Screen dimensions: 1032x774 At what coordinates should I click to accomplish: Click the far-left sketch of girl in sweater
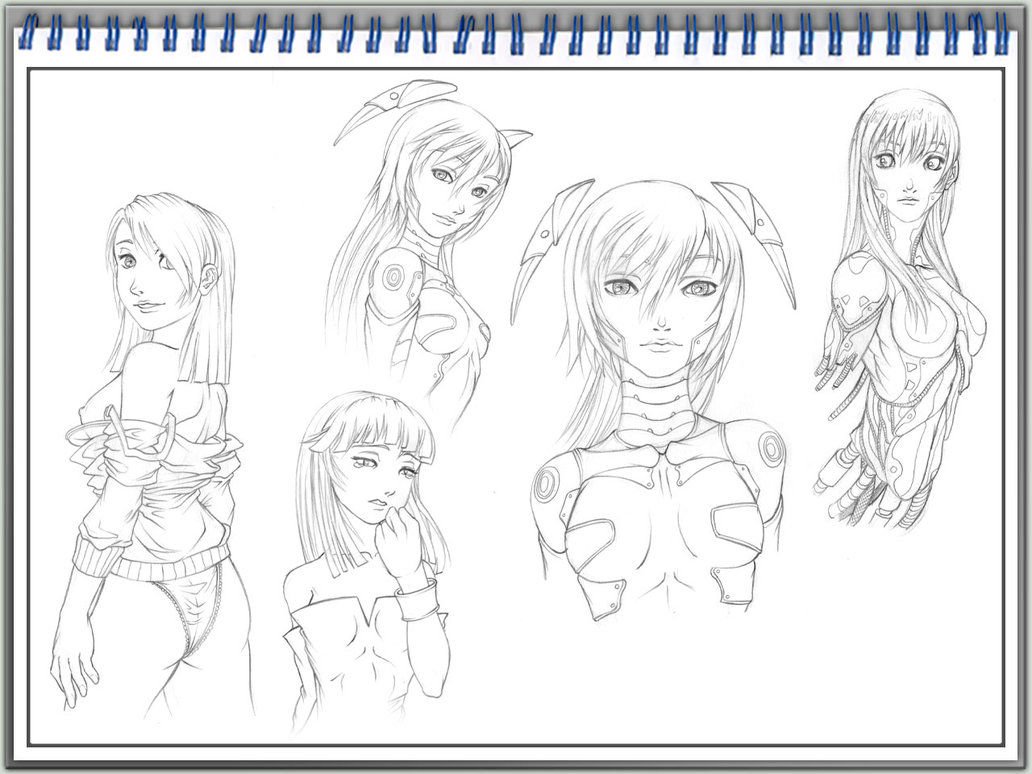(155, 450)
